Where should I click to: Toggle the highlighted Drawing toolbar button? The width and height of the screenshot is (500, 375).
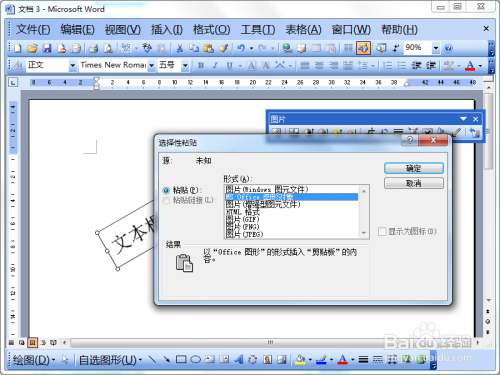(363, 48)
